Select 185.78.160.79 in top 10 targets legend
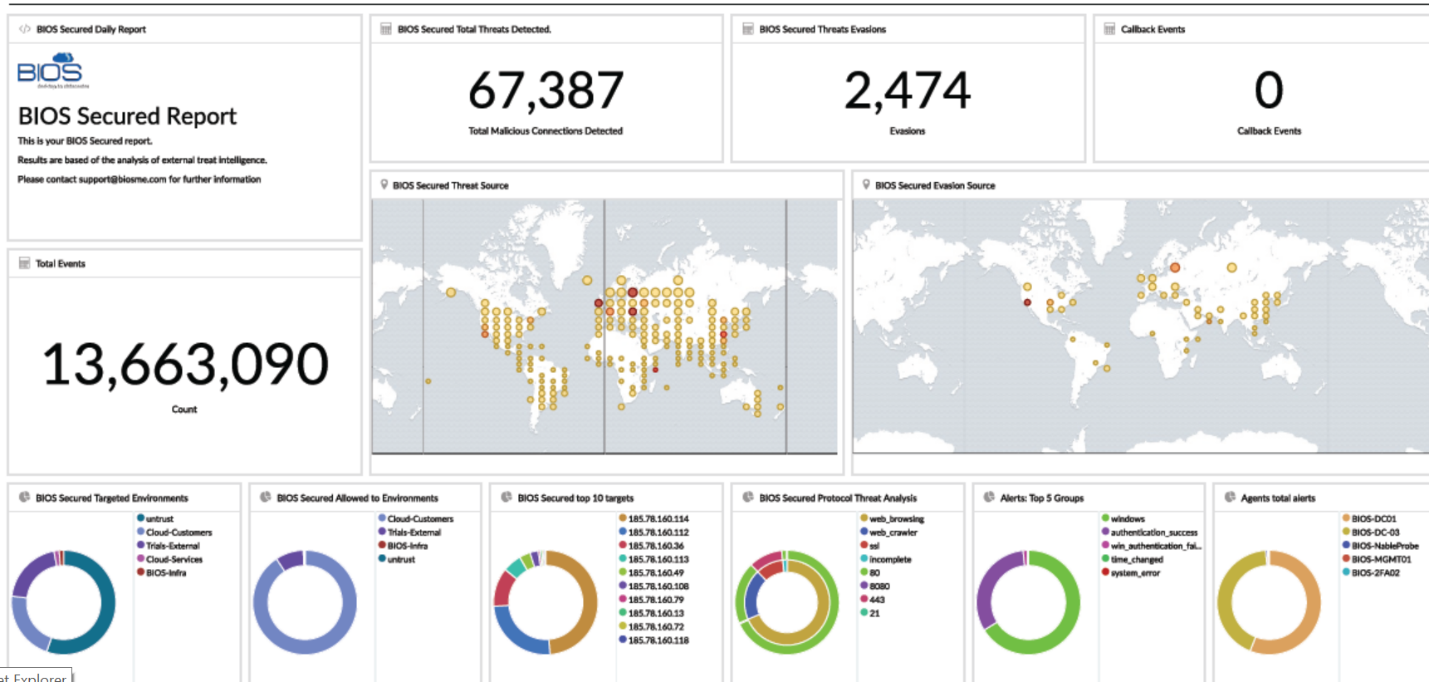The height and width of the screenshot is (682, 1429). (651, 600)
